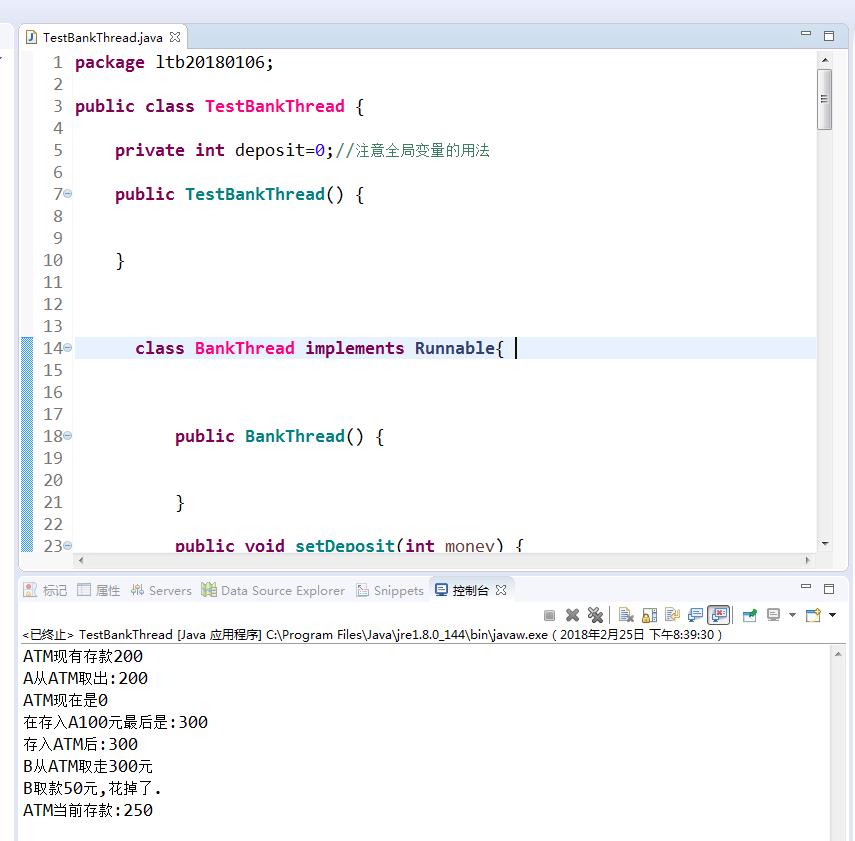This screenshot has width=855, height=841.
Task: Toggle Scroll Lock in console toolbar
Action: point(649,615)
